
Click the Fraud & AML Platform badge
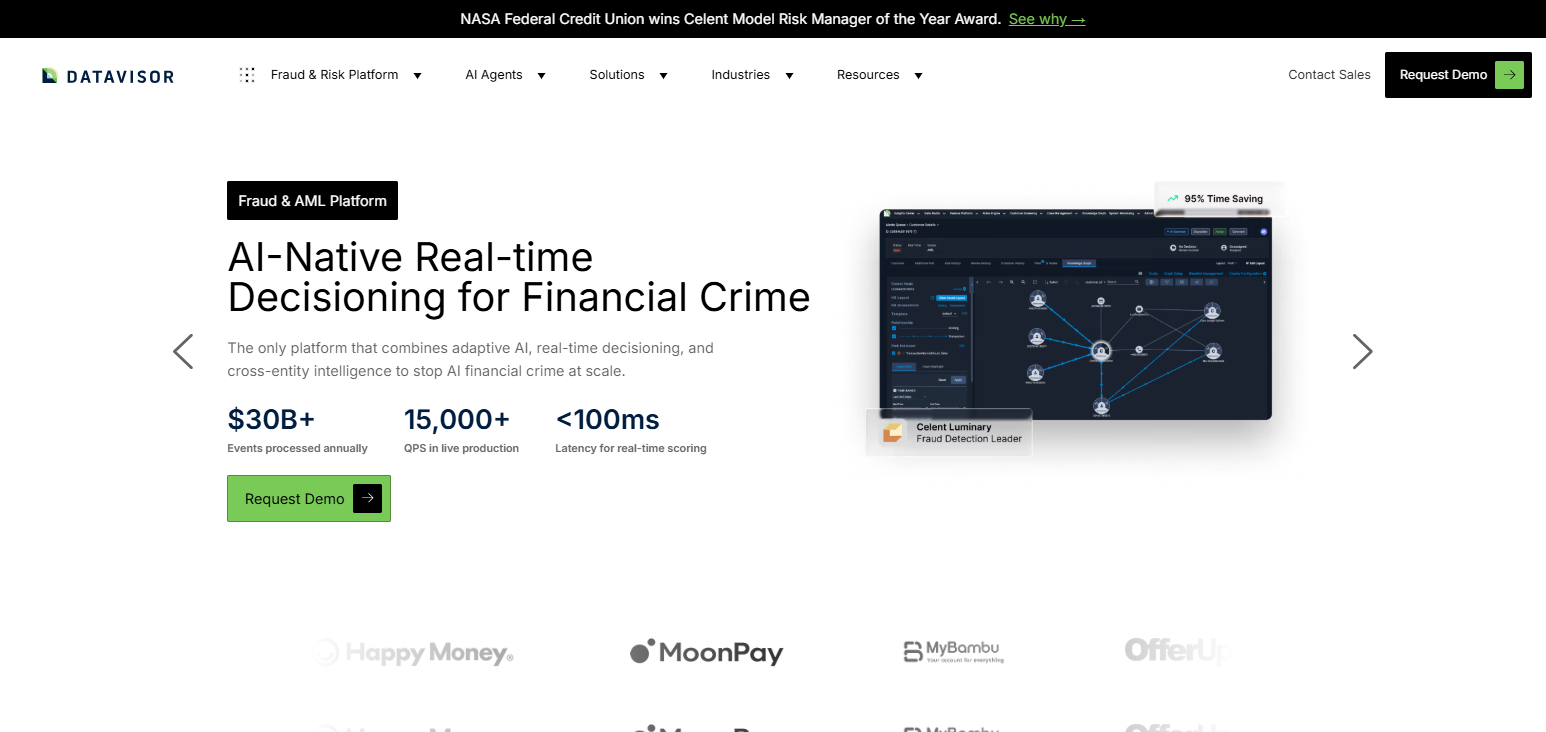[312, 200]
